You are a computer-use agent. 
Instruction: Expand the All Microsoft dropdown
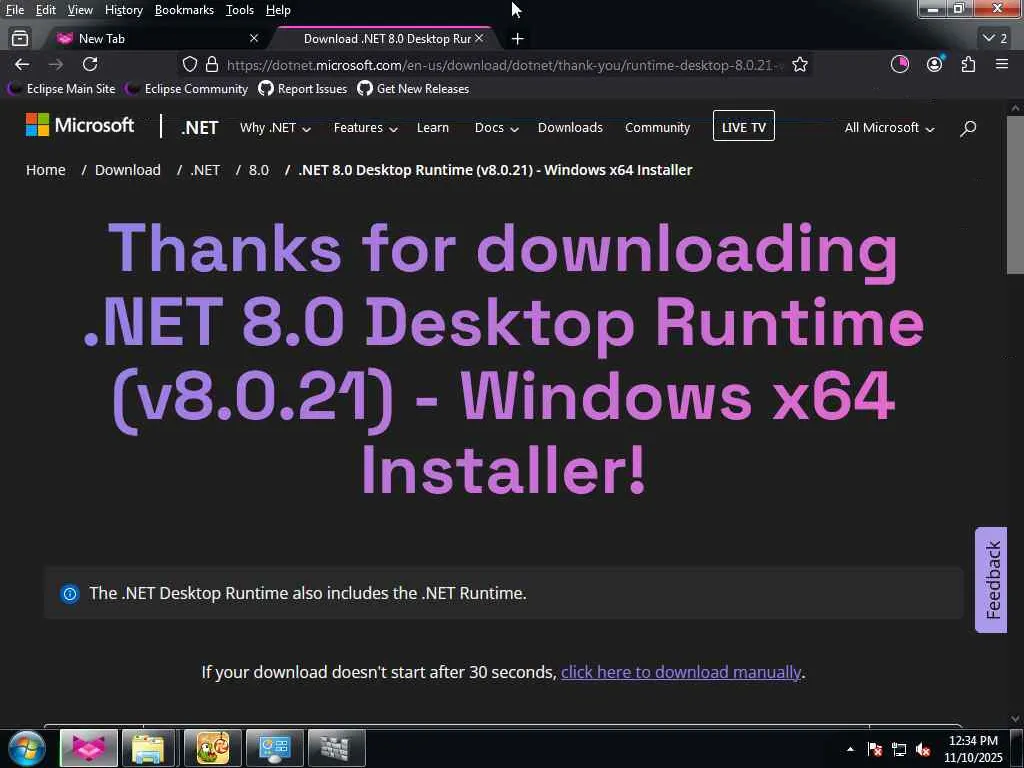(889, 128)
